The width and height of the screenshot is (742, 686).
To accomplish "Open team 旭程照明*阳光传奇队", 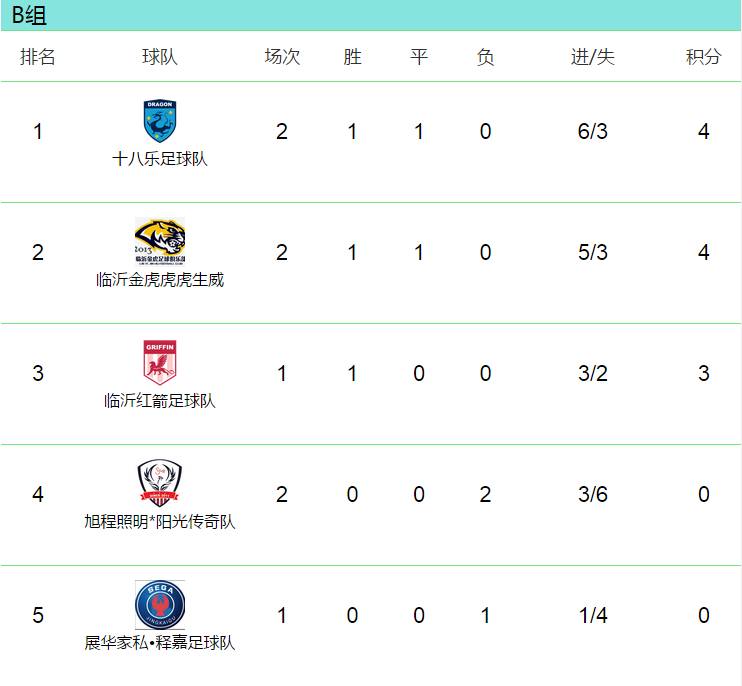I will click(x=160, y=522).
